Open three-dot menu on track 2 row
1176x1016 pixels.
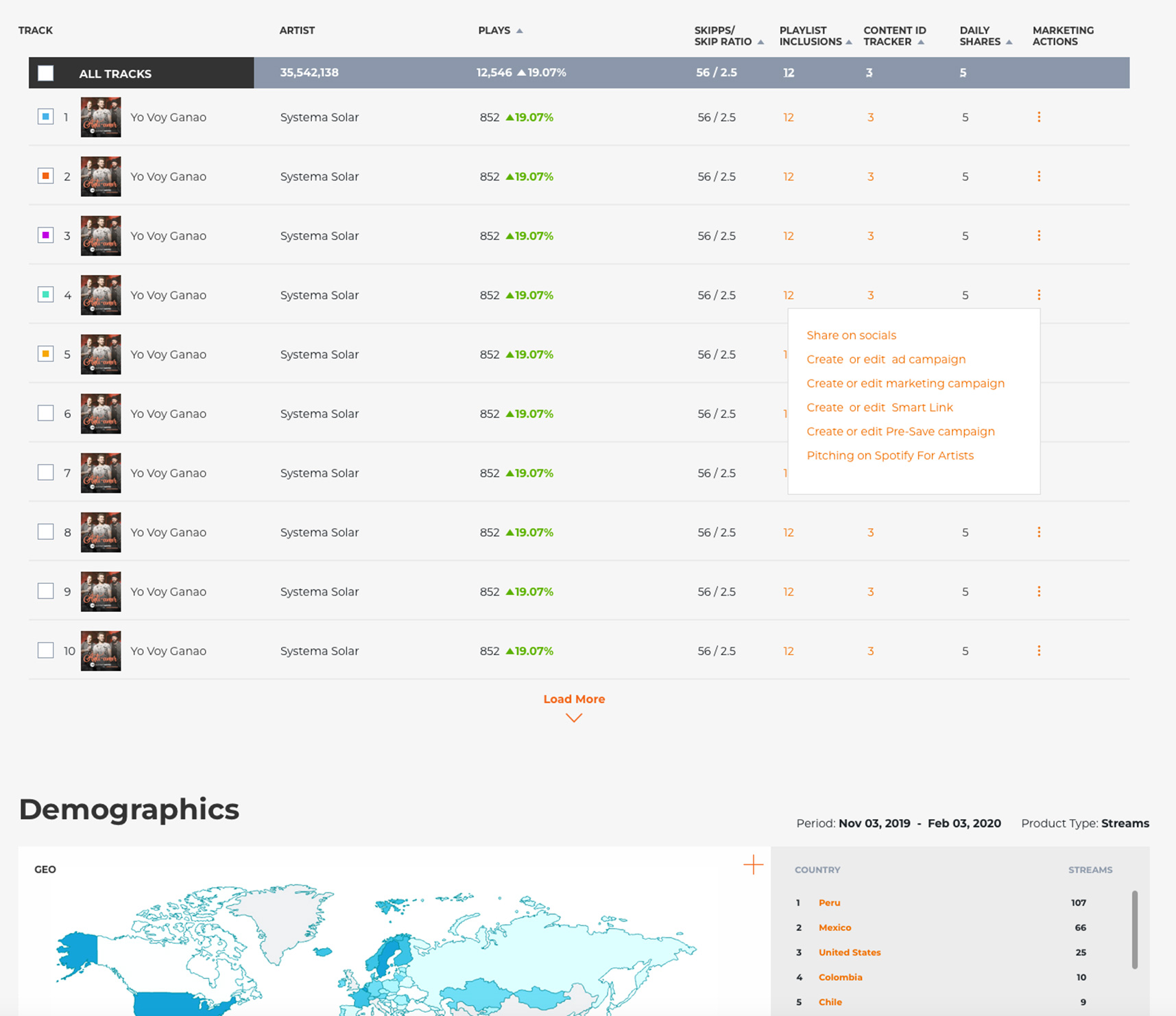point(1039,176)
